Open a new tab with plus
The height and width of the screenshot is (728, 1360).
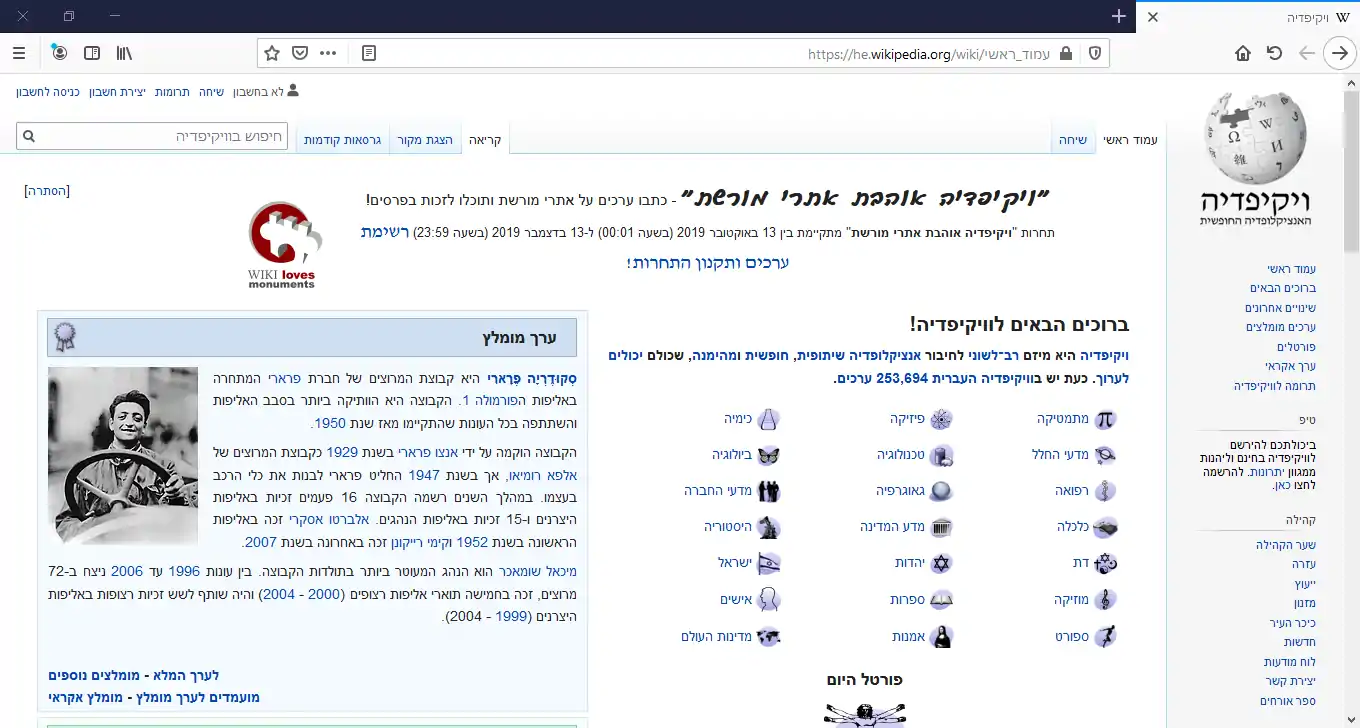pyautogui.click(x=1119, y=16)
